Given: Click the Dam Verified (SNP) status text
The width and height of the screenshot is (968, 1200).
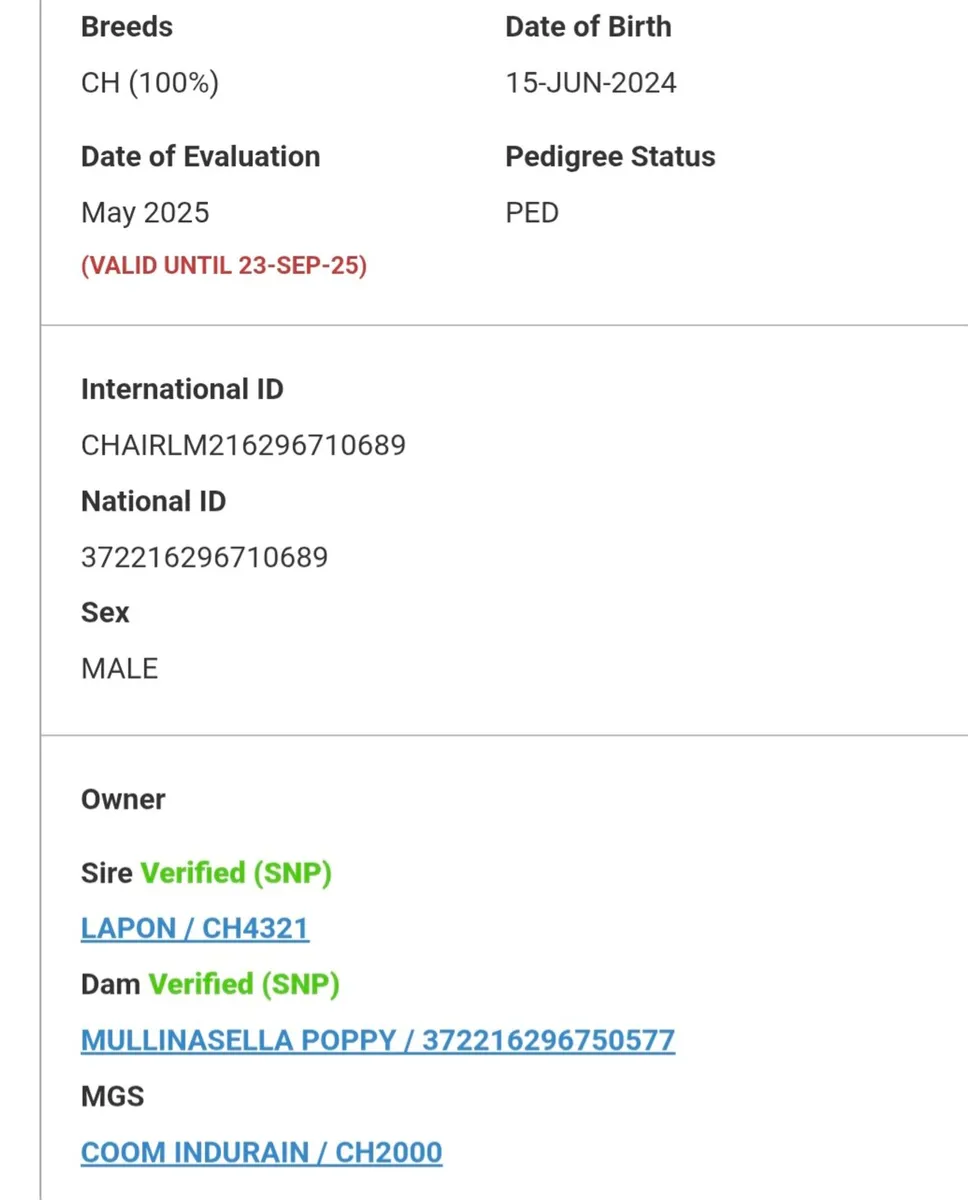Looking at the screenshot, I should 244,985.
